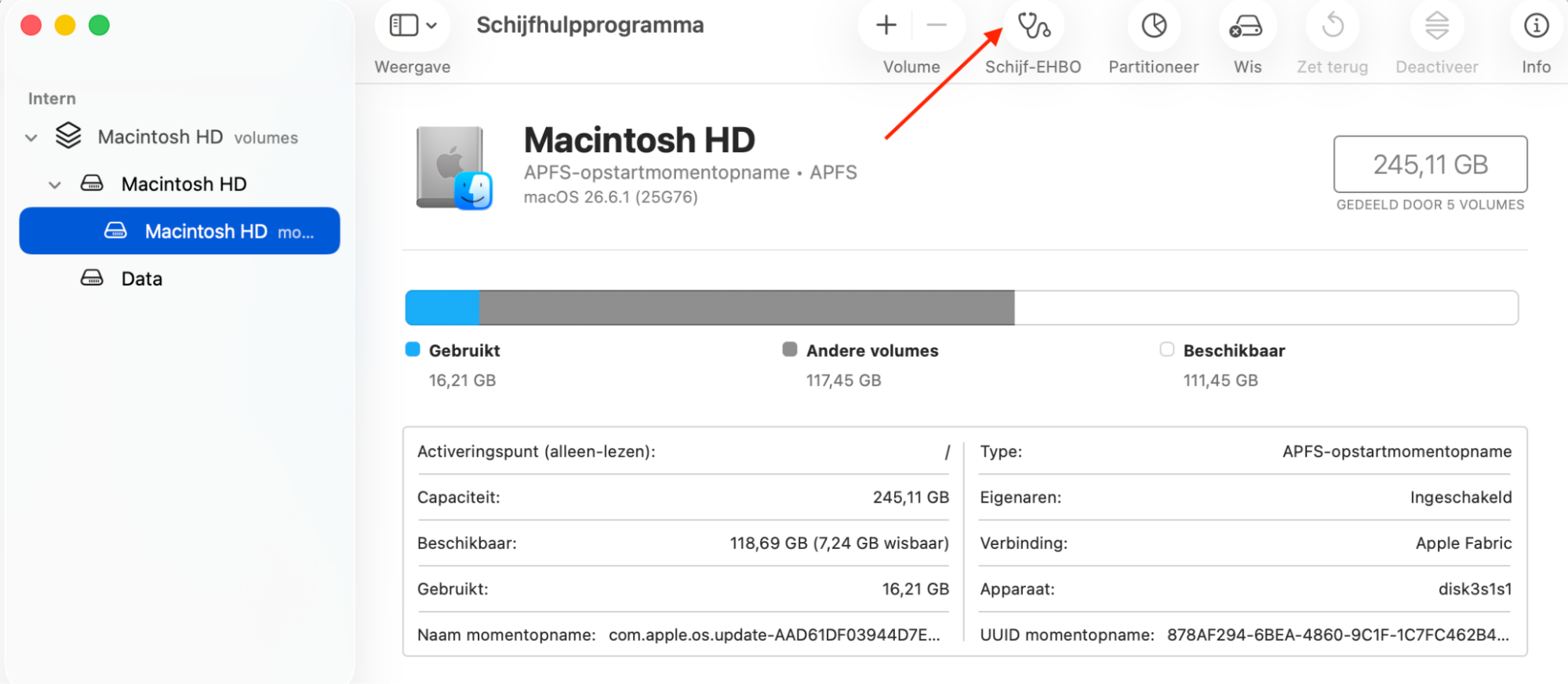The image size is (1568, 684).
Task: Click the Apple Fabric connection value
Action: 1464,543
